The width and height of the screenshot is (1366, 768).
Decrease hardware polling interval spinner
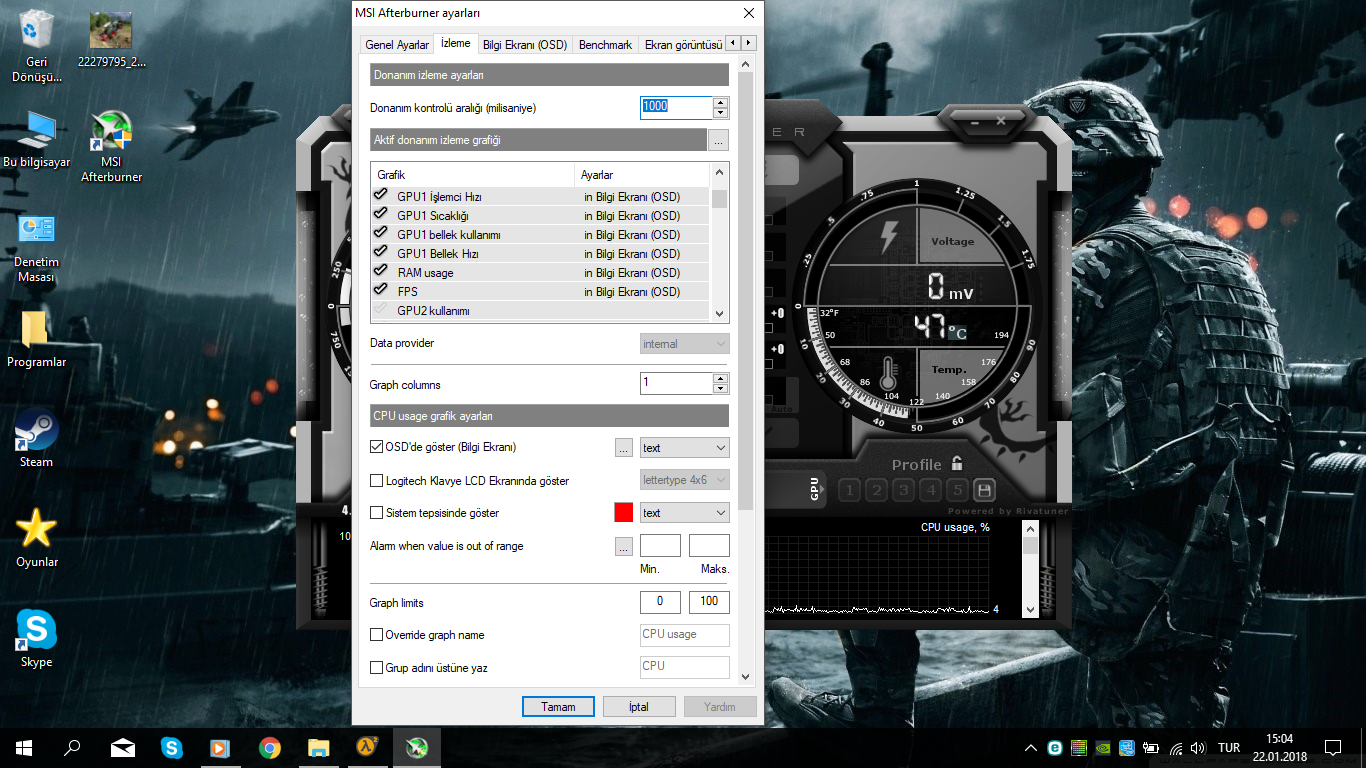point(721,113)
